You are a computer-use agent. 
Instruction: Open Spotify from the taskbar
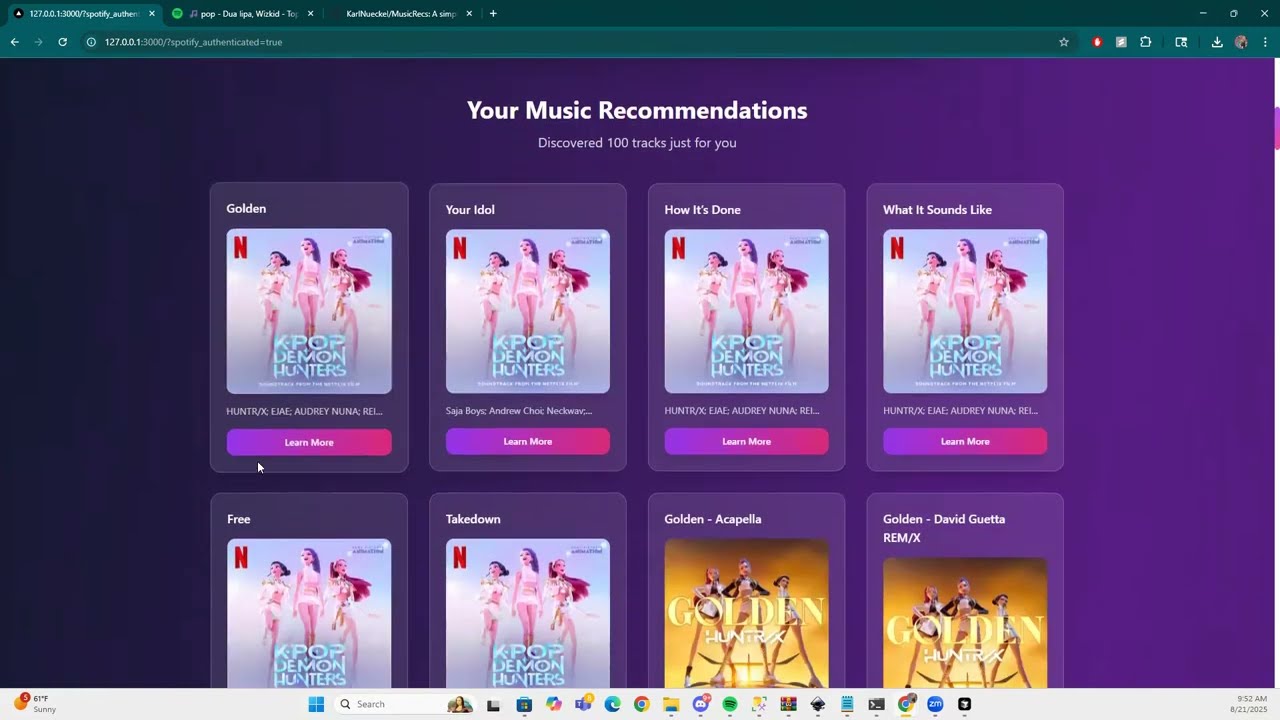(x=729, y=704)
